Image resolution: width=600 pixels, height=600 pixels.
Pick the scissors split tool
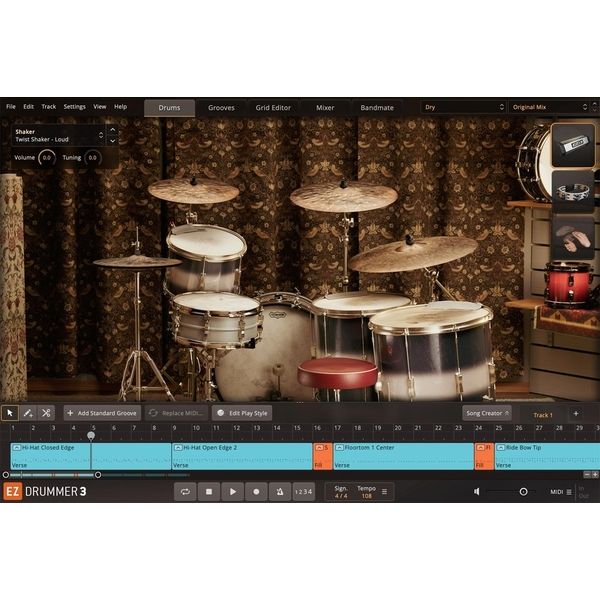click(46, 413)
